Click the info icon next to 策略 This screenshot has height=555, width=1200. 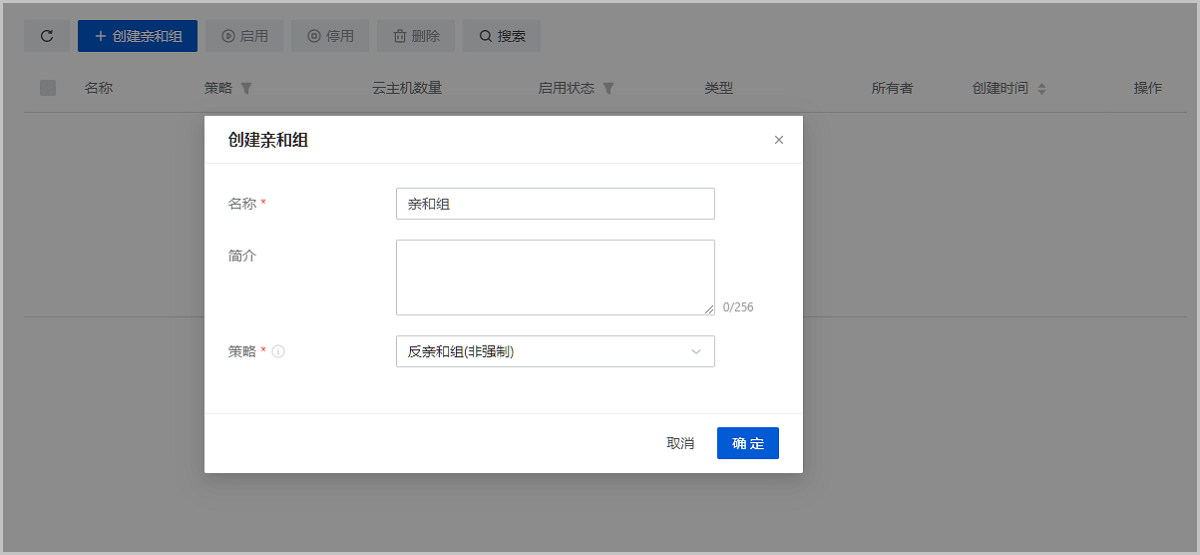tap(279, 351)
